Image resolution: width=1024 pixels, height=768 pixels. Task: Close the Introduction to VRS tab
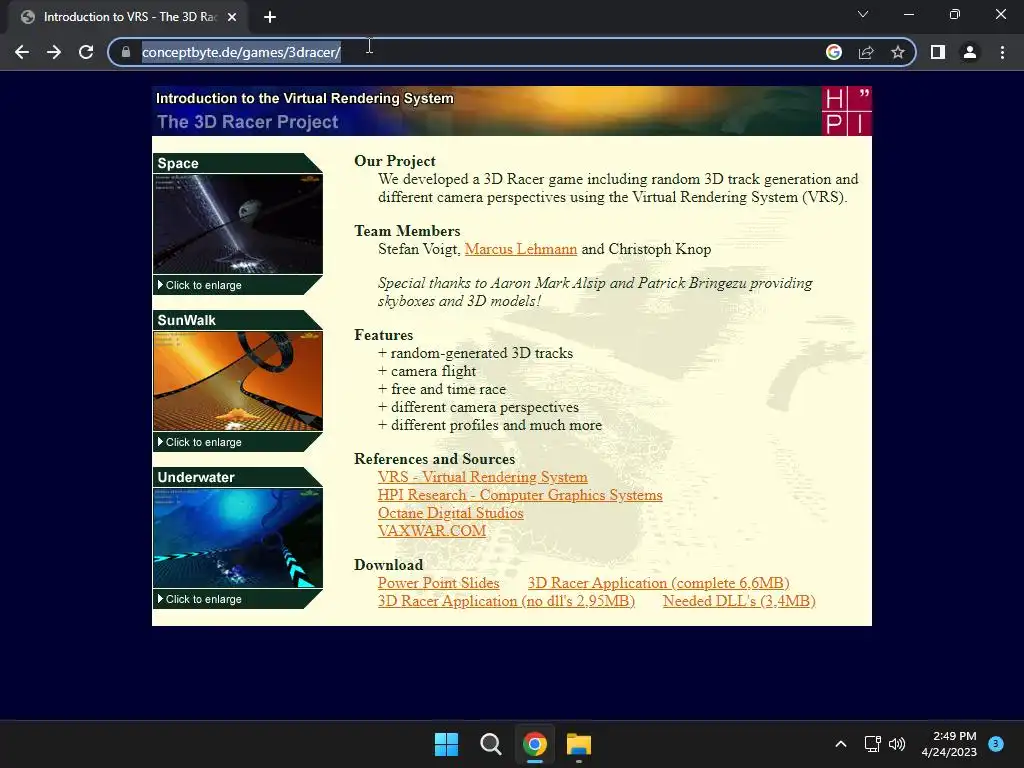[232, 17]
